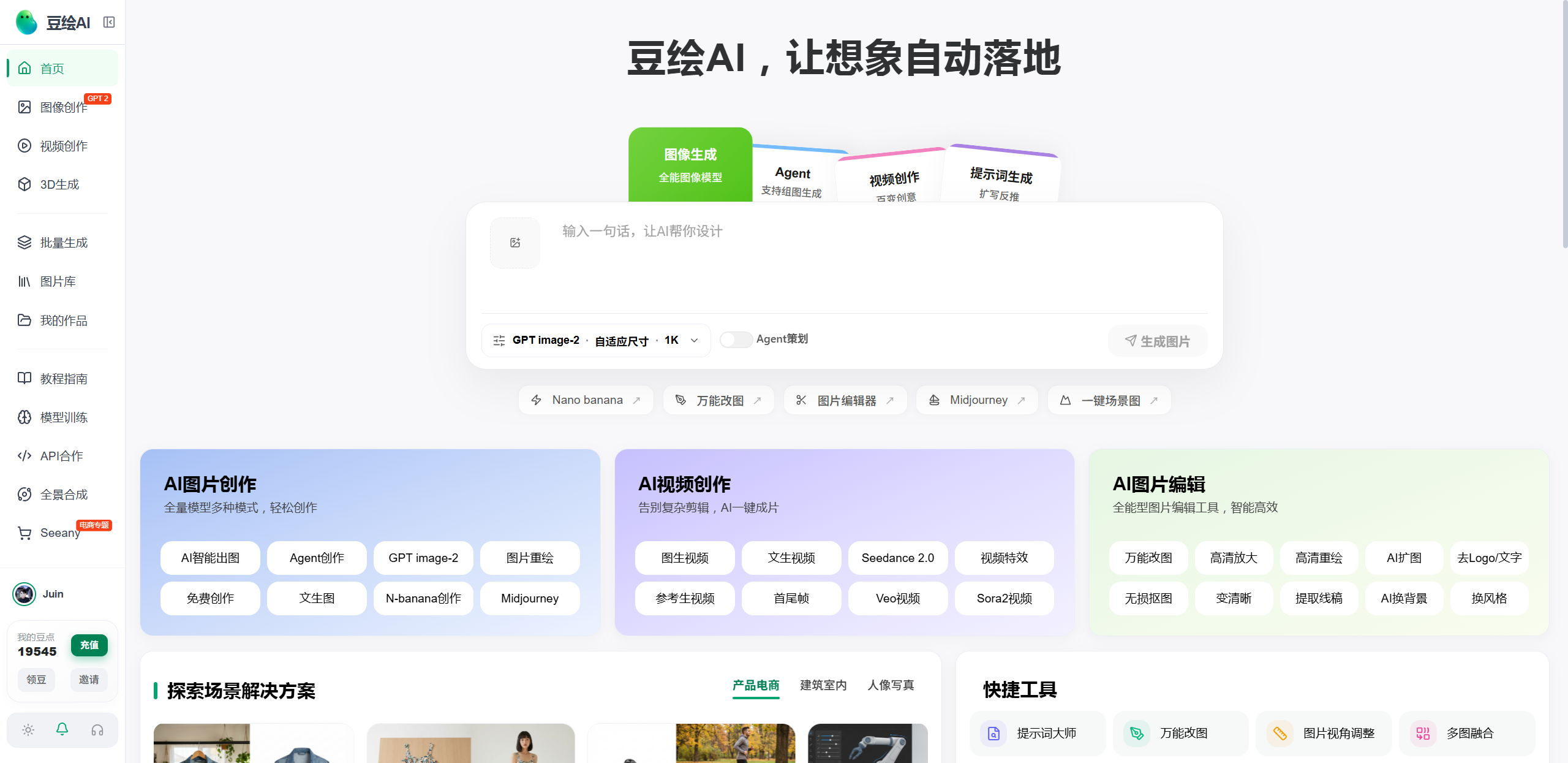Screen dimensions: 1568x763
Task: Open 教程指南 book icon
Action: pos(24,378)
